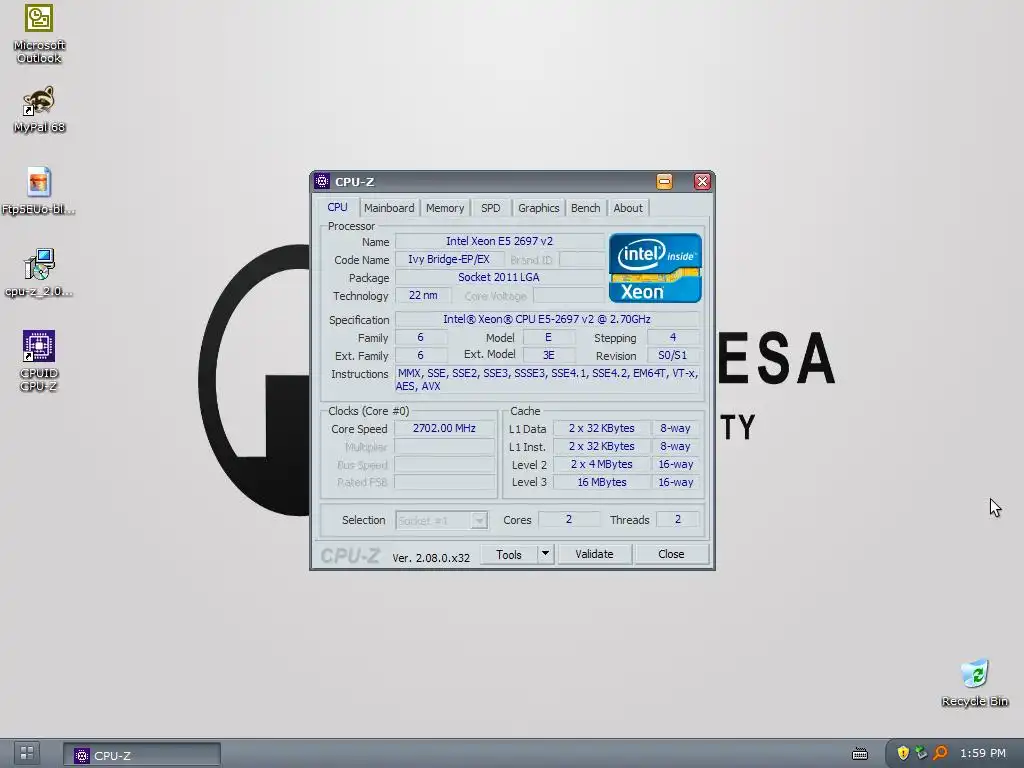
Task: Click the Technology value 22 nm
Action: (x=423, y=295)
